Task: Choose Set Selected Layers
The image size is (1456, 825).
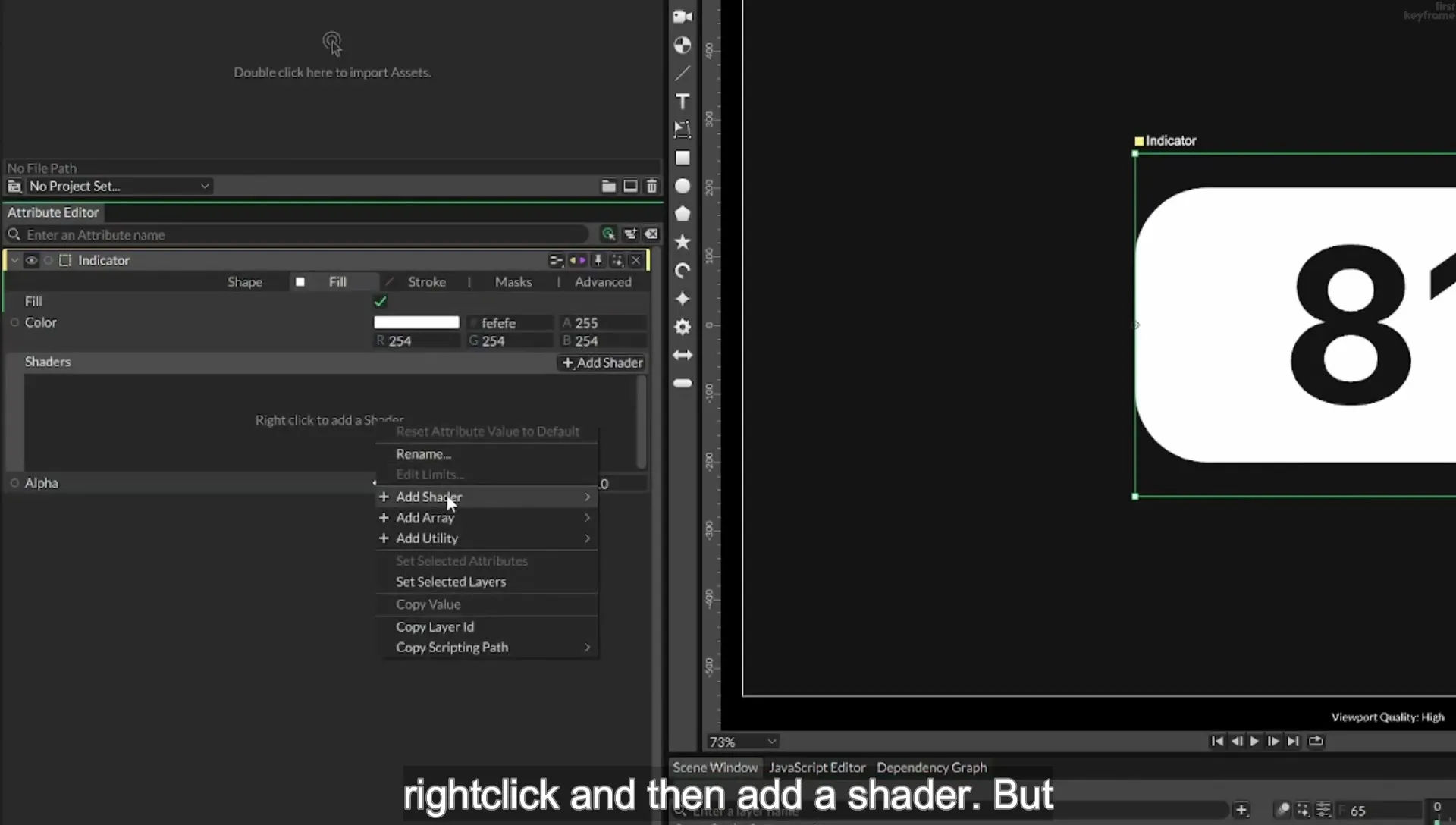Action: 487,582
